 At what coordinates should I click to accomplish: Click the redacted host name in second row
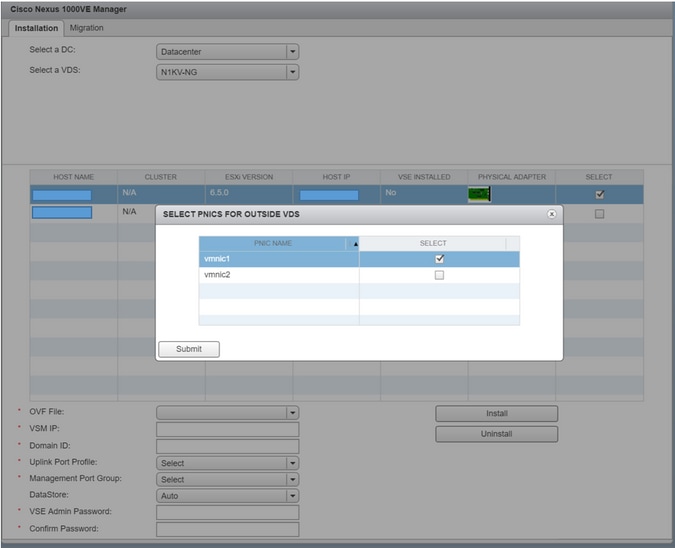point(62,213)
